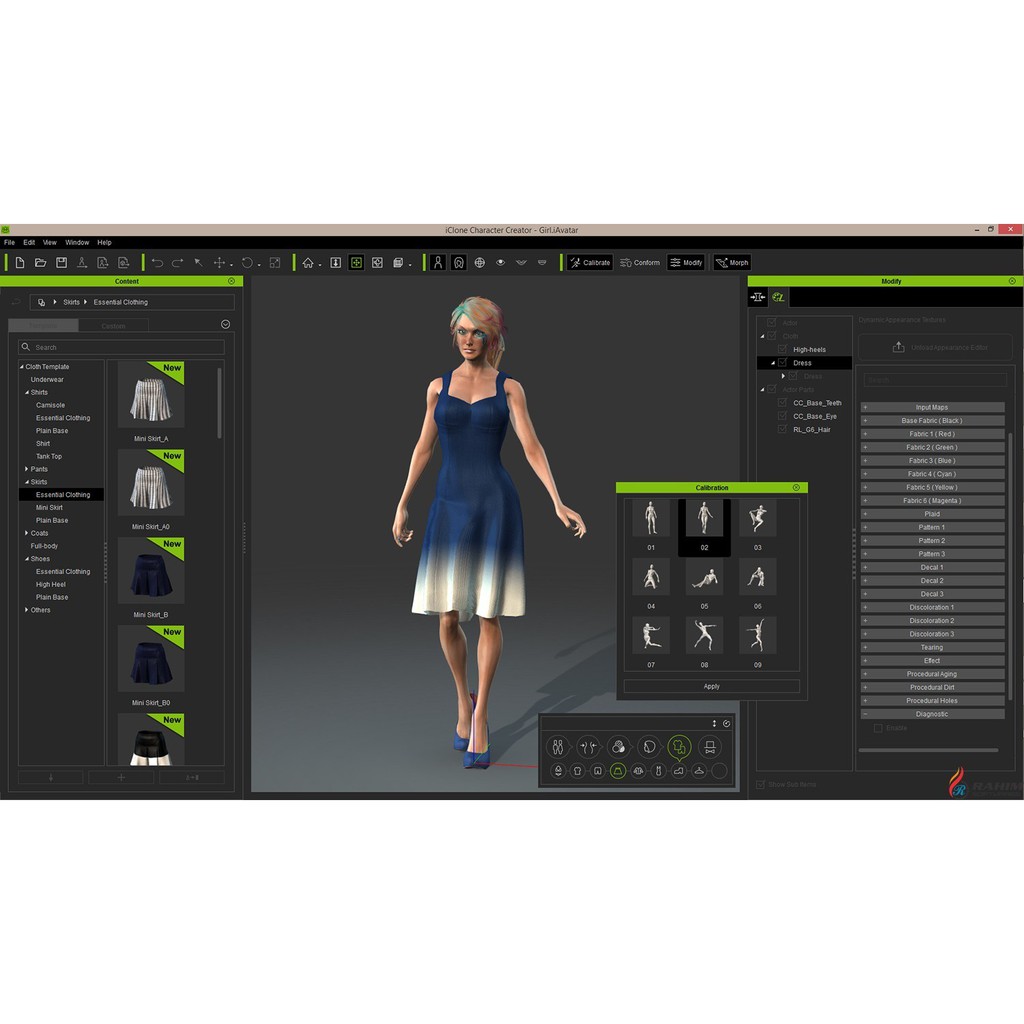Toggle the RL_G6_Hair checkbox
The image size is (1024, 1024).
tap(782, 429)
